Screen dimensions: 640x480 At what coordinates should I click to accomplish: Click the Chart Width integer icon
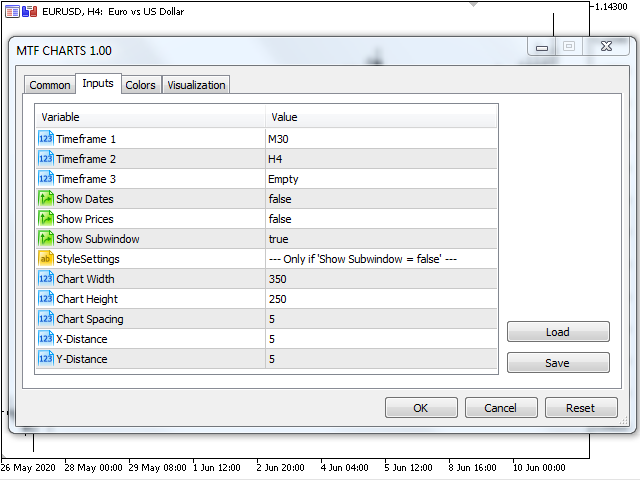tap(46, 278)
